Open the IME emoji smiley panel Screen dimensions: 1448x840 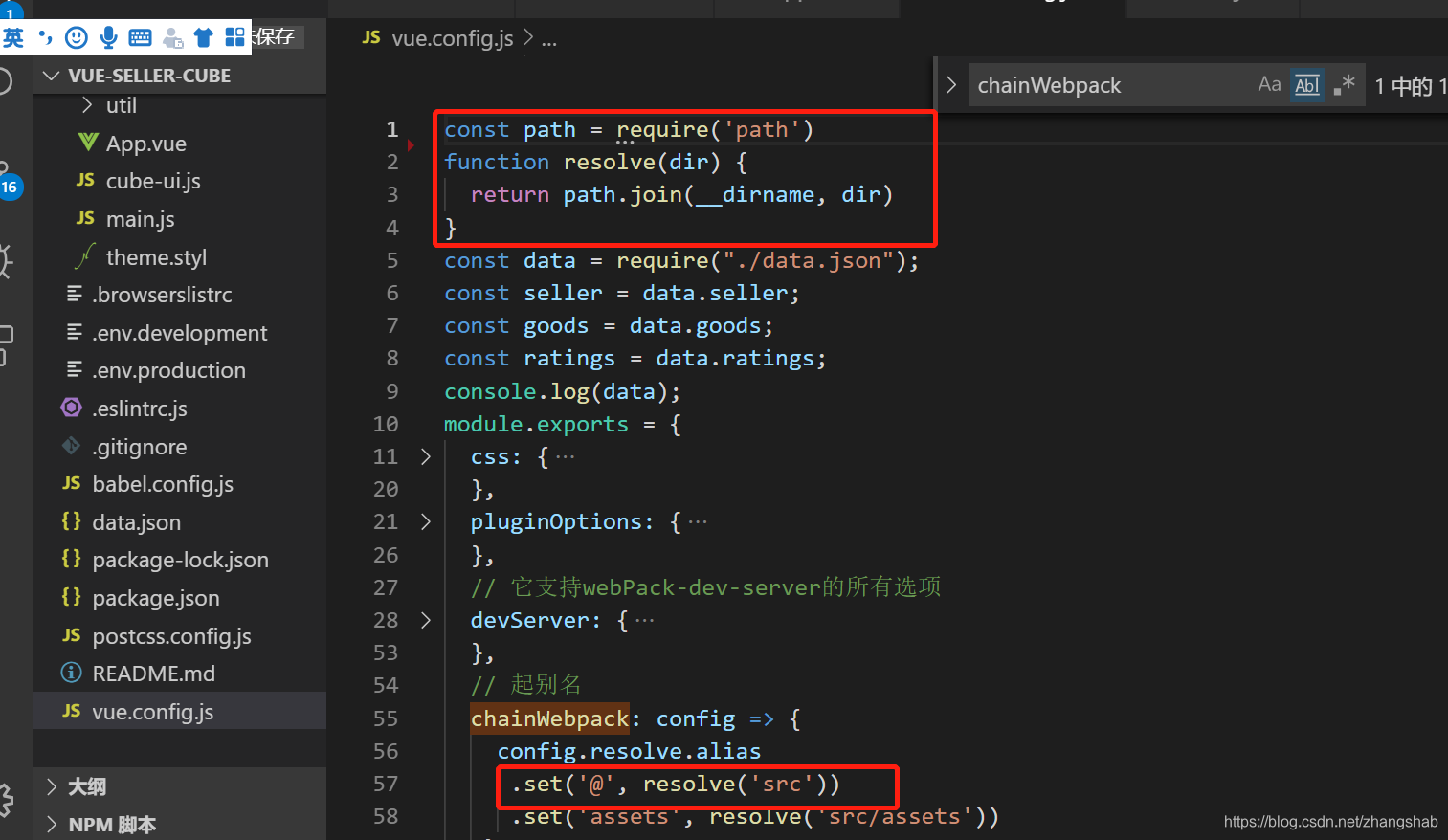[x=77, y=37]
